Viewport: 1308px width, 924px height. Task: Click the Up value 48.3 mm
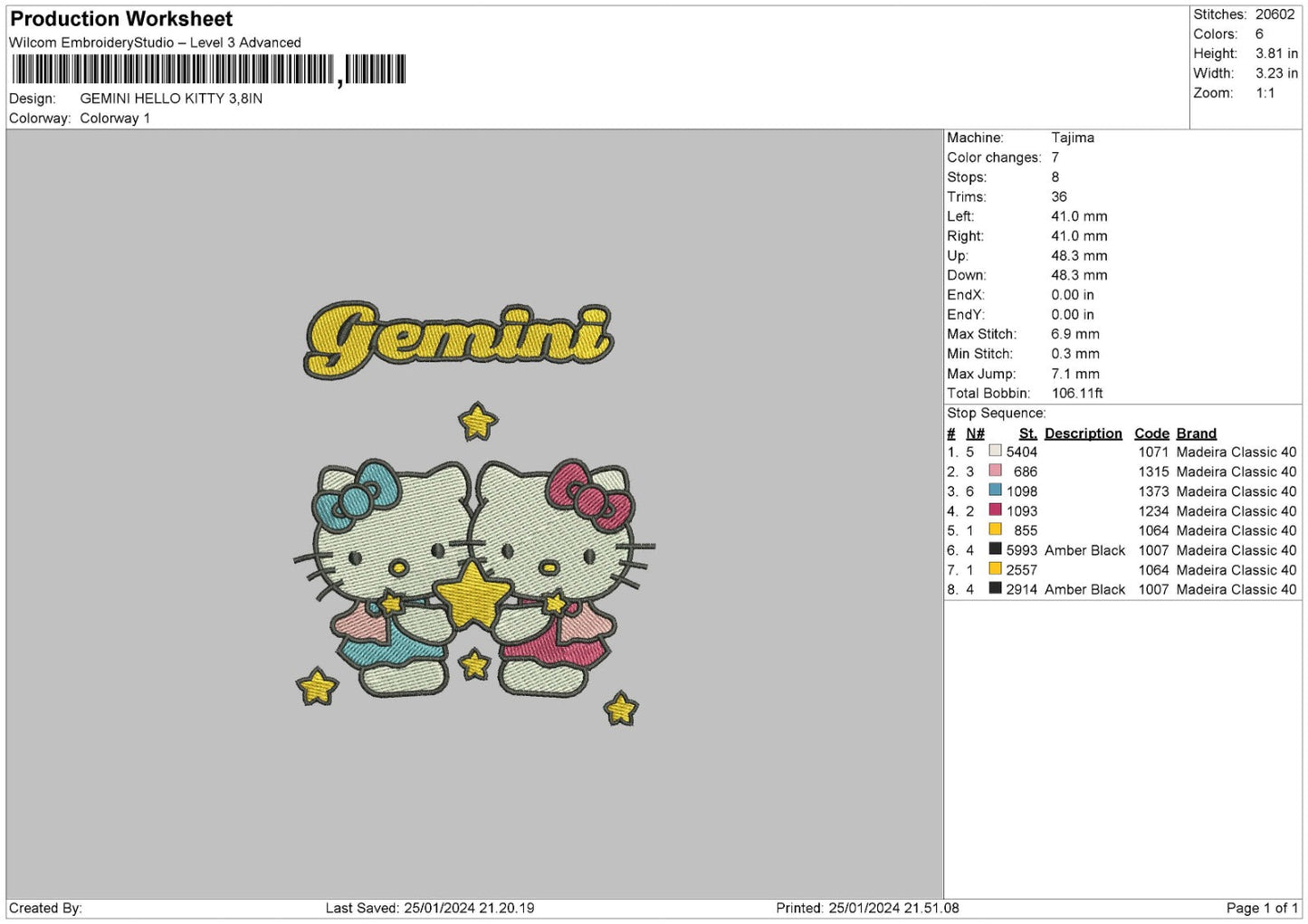[x=1079, y=255]
